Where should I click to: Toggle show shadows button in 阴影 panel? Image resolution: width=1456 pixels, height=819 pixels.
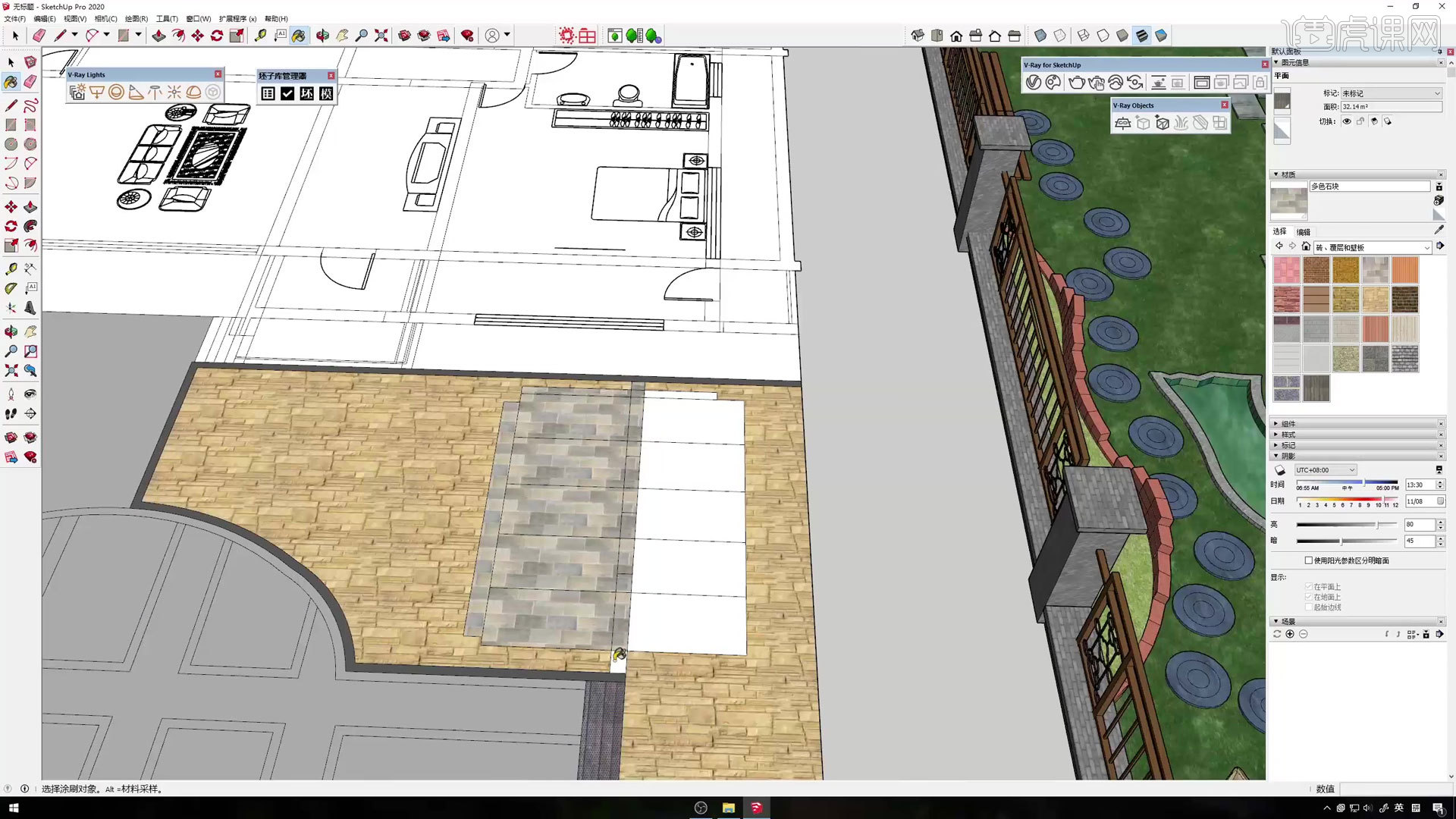coord(1281,470)
